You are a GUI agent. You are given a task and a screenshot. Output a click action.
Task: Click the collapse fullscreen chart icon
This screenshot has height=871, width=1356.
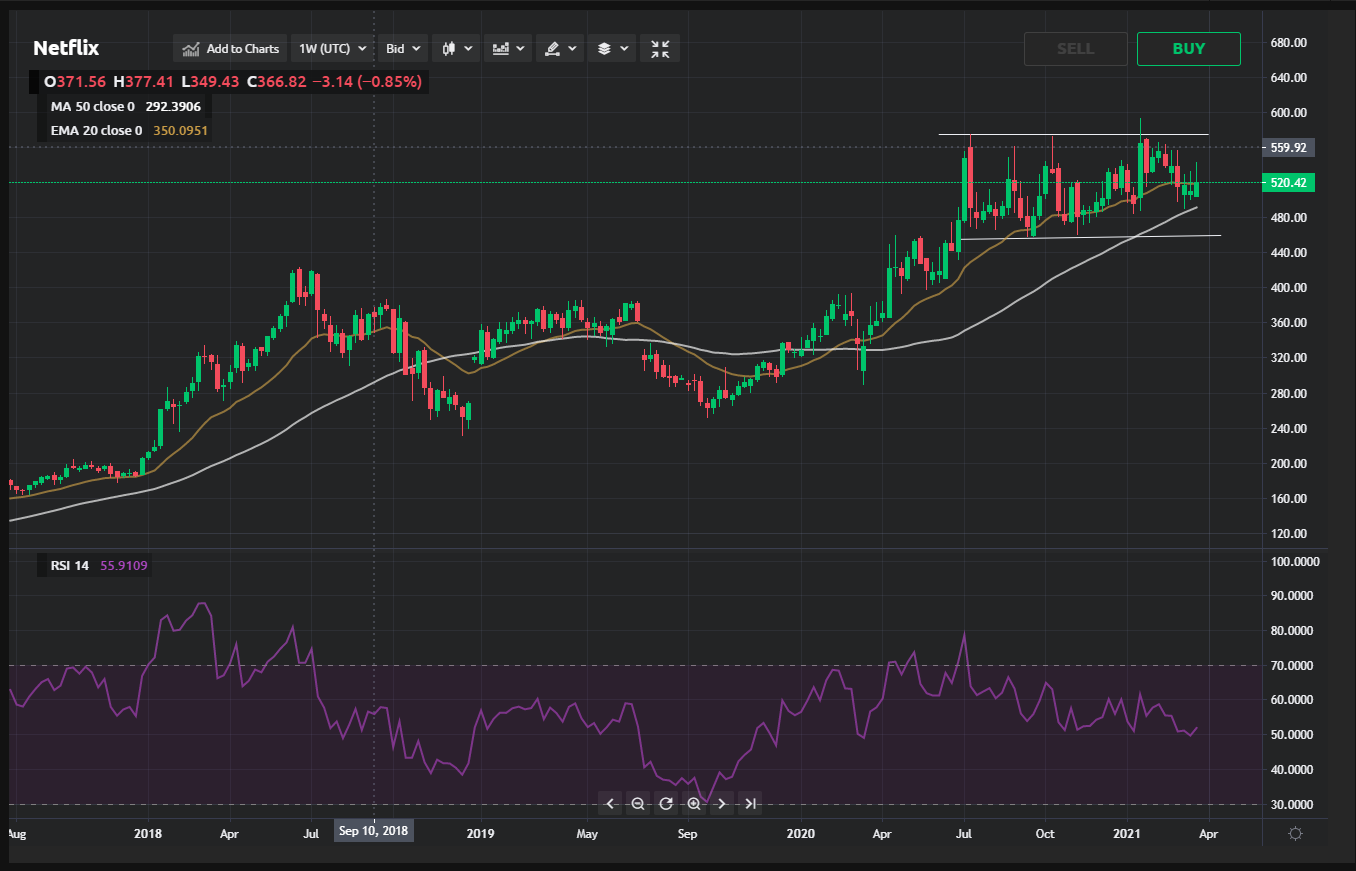tap(660, 48)
